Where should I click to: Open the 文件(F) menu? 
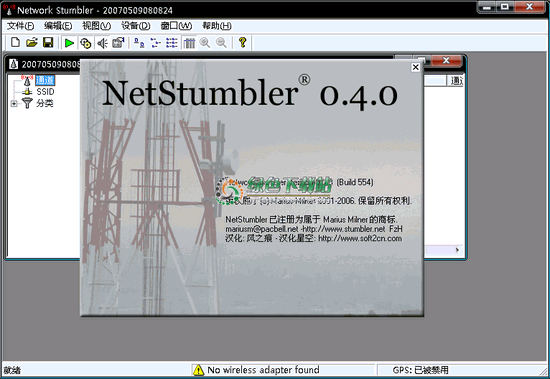click(21, 26)
